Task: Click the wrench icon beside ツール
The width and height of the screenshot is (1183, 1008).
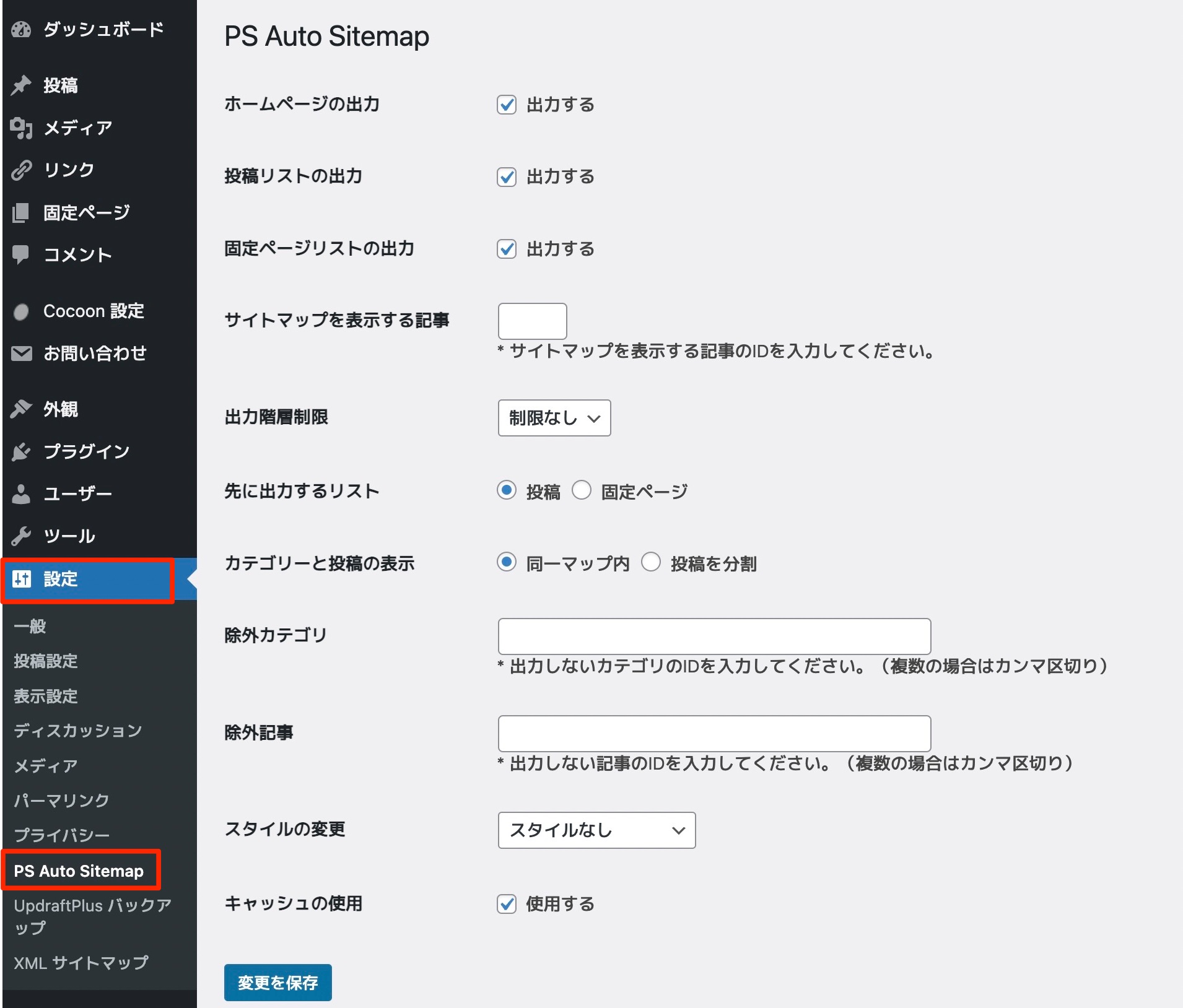Action: (x=21, y=536)
